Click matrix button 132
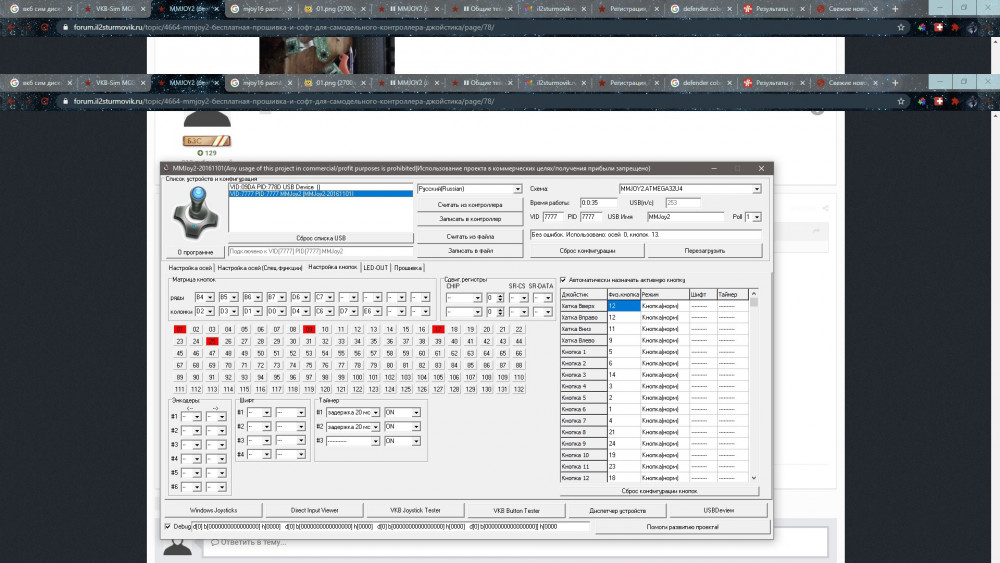Viewport: 1000px width, 563px height. (518, 389)
